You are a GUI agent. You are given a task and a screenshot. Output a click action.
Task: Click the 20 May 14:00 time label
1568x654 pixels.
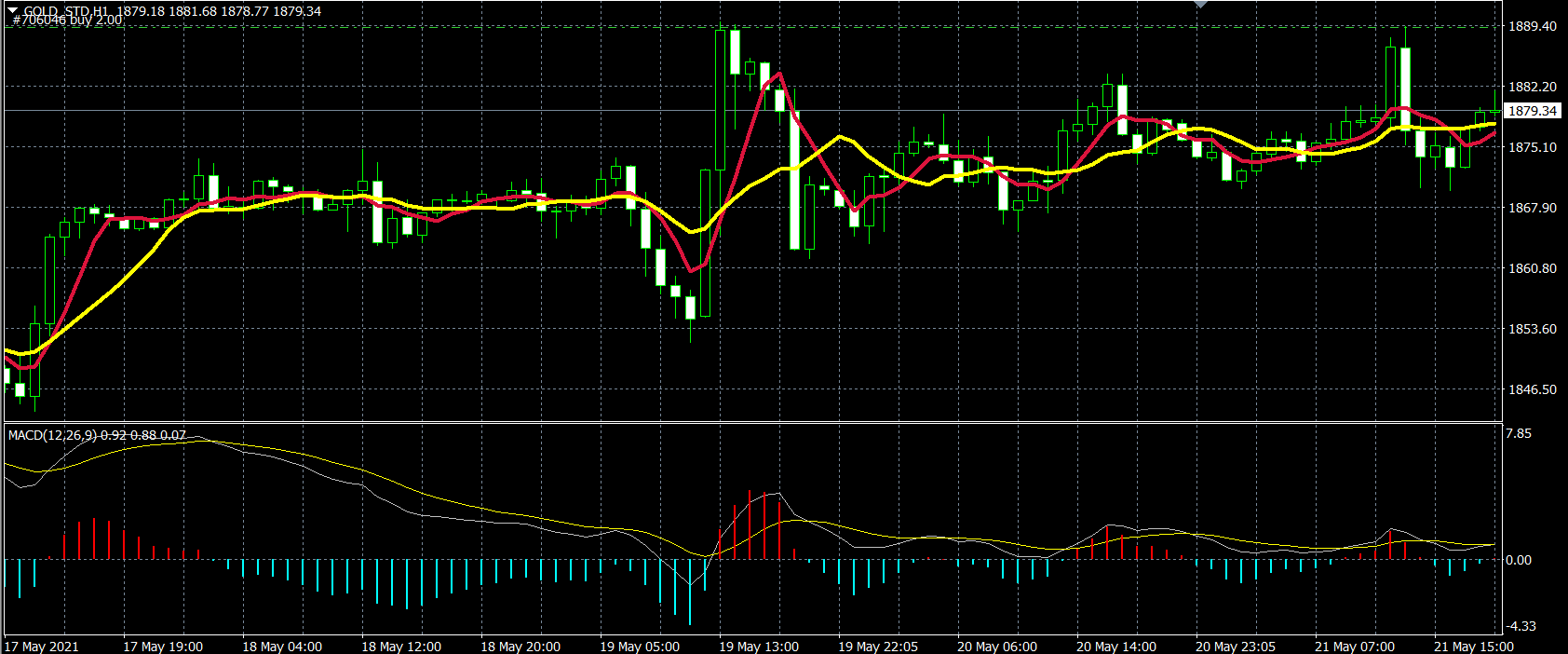tap(1116, 646)
